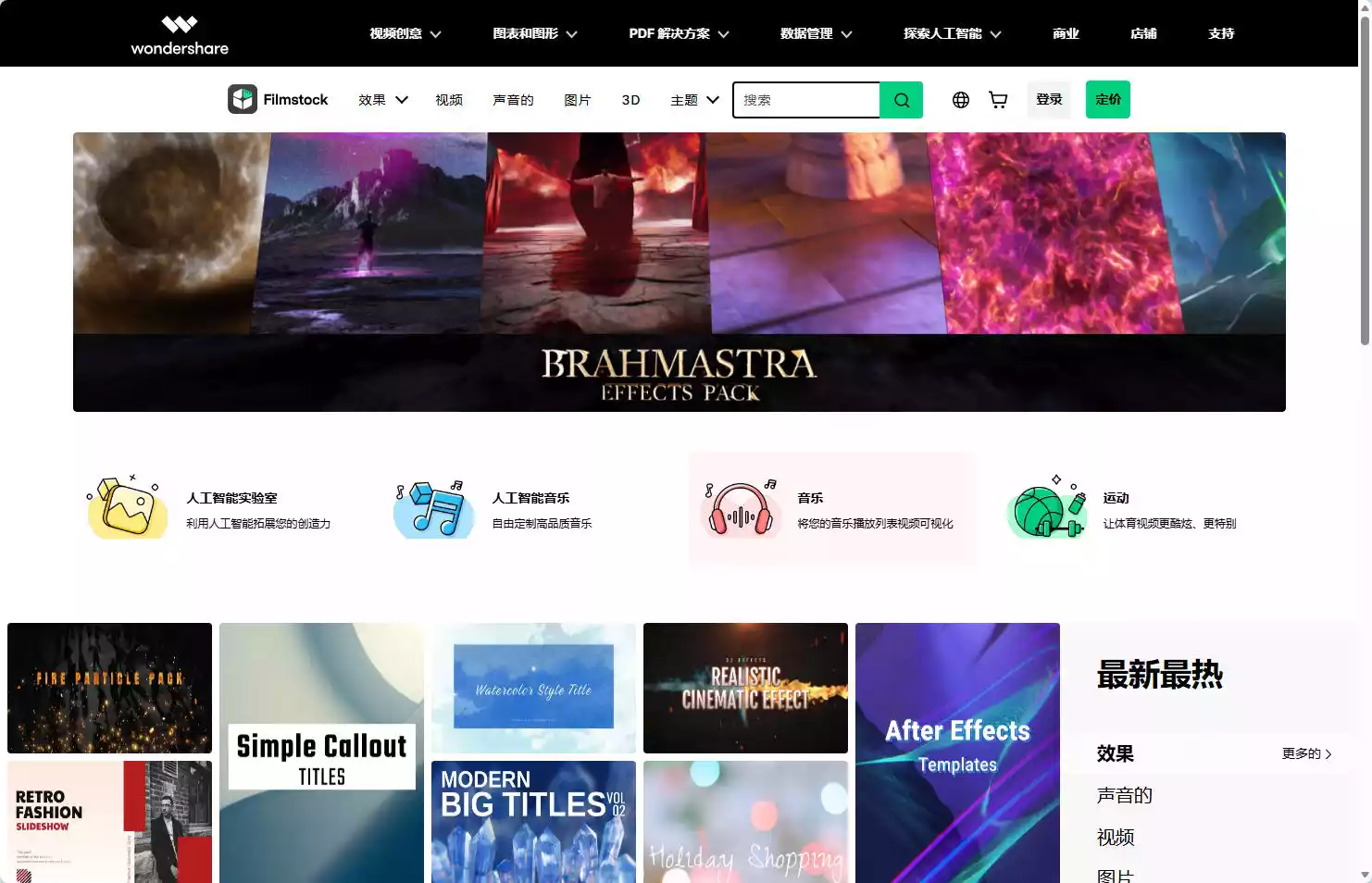Screen dimensions: 1372x883
Task: Open the Brahmastra Effects Pack banner
Action: coord(680,272)
